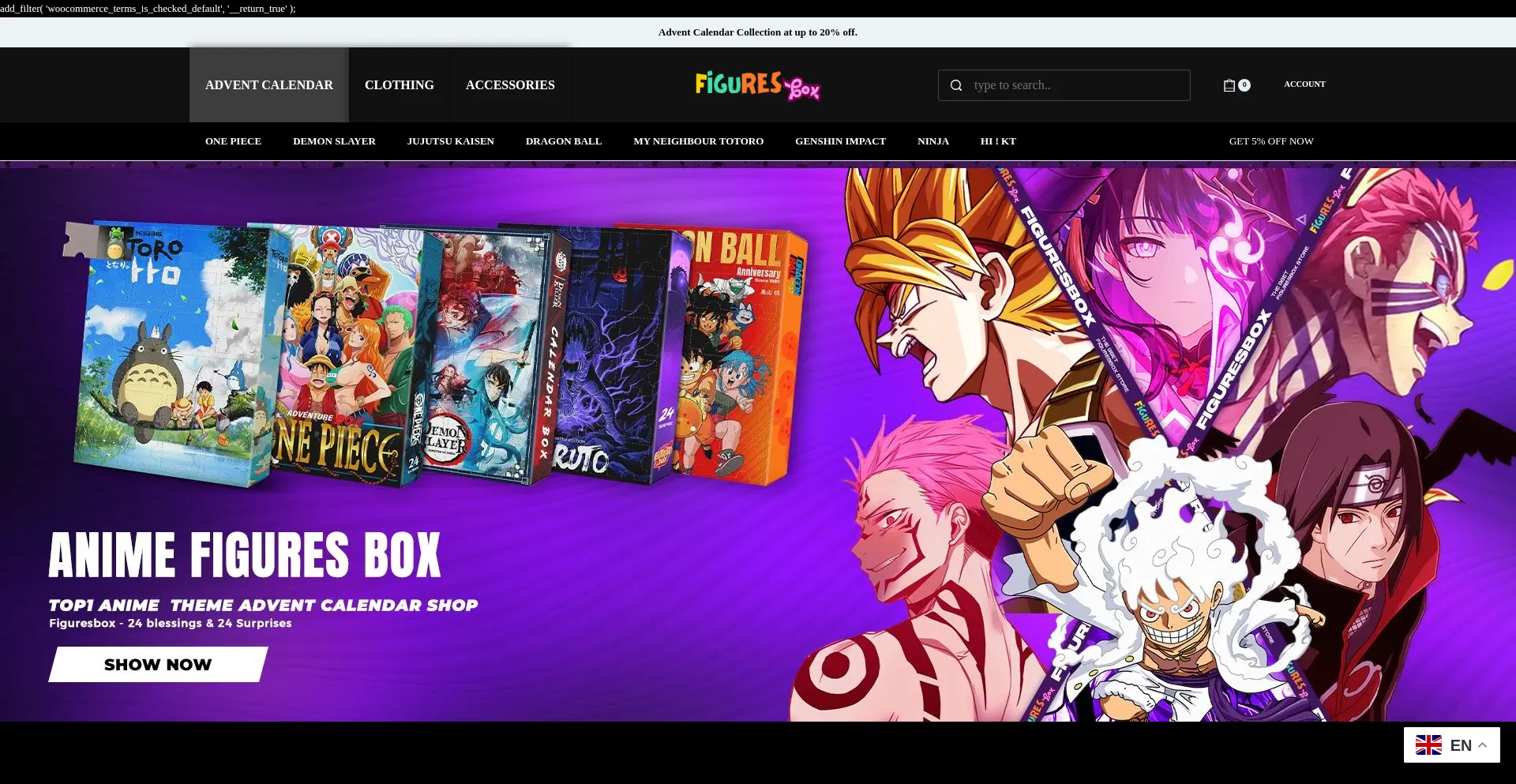The height and width of the screenshot is (784, 1516).
Task: Go to Jujutsu Kaisen category
Action: [x=451, y=141]
